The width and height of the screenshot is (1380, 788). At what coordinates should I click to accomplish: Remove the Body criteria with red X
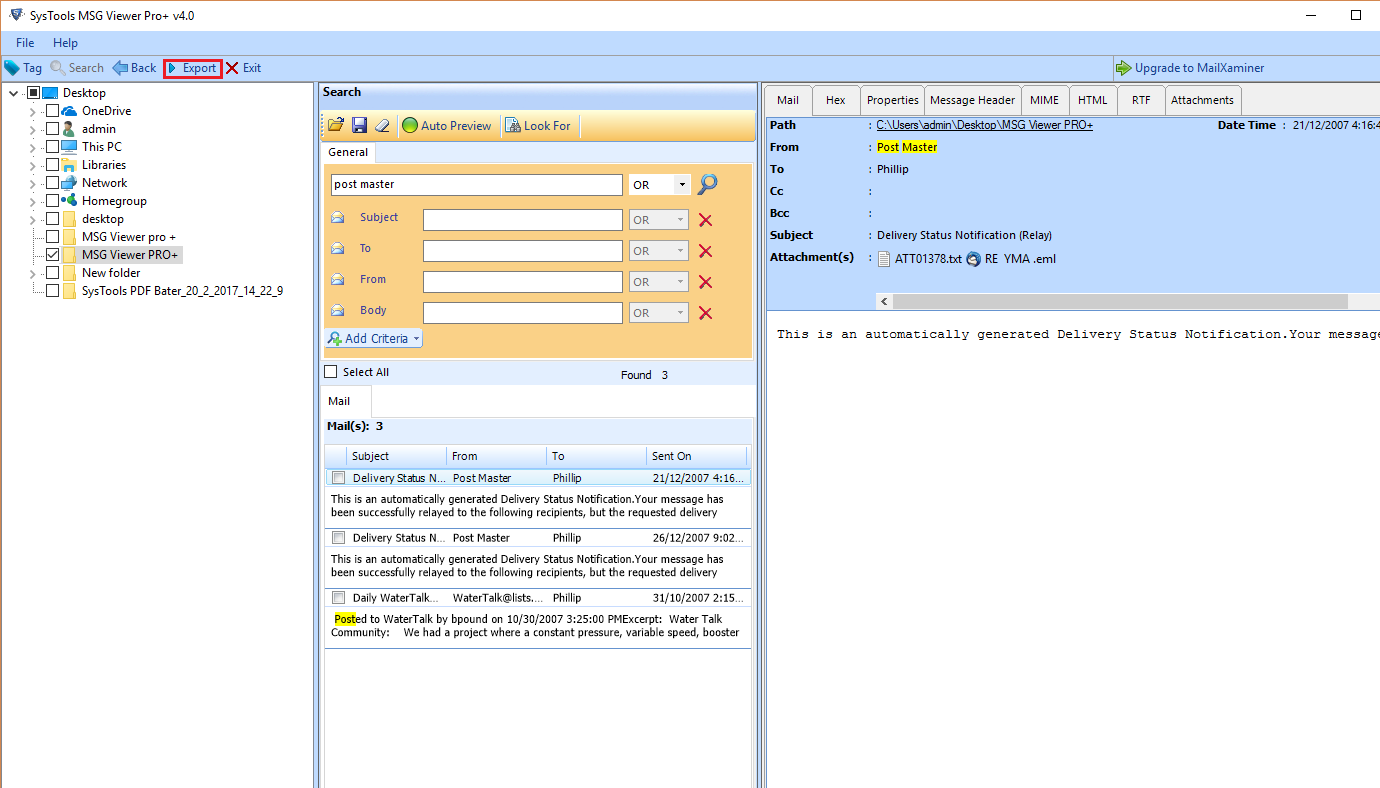point(705,314)
